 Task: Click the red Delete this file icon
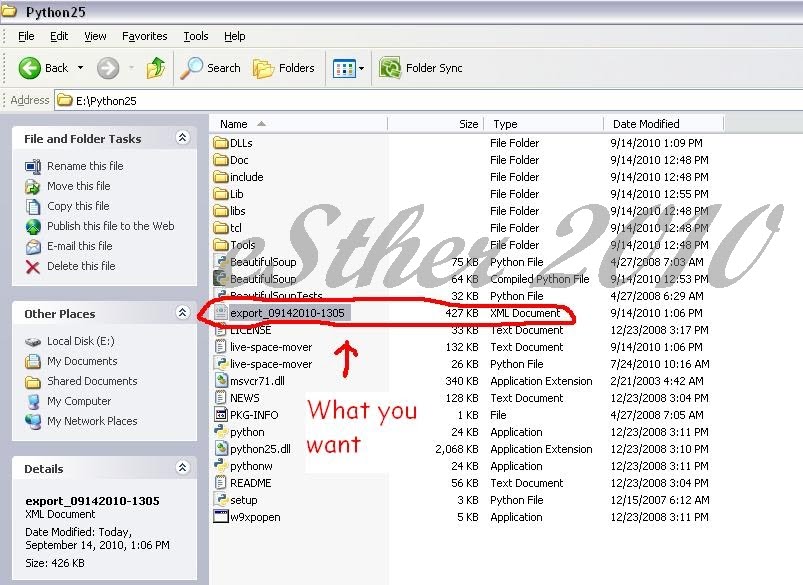pyautogui.click(x=33, y=266)
